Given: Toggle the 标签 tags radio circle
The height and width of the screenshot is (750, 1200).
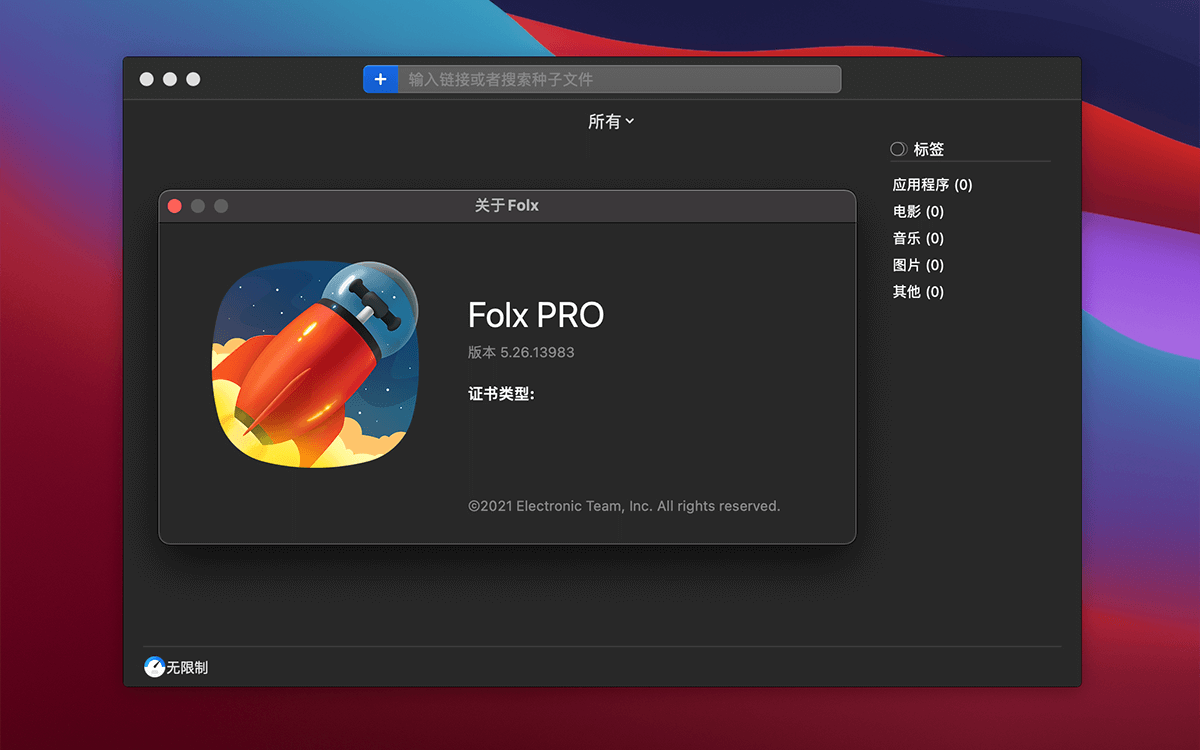Looking at the screenshot, I should click(898, 149).
